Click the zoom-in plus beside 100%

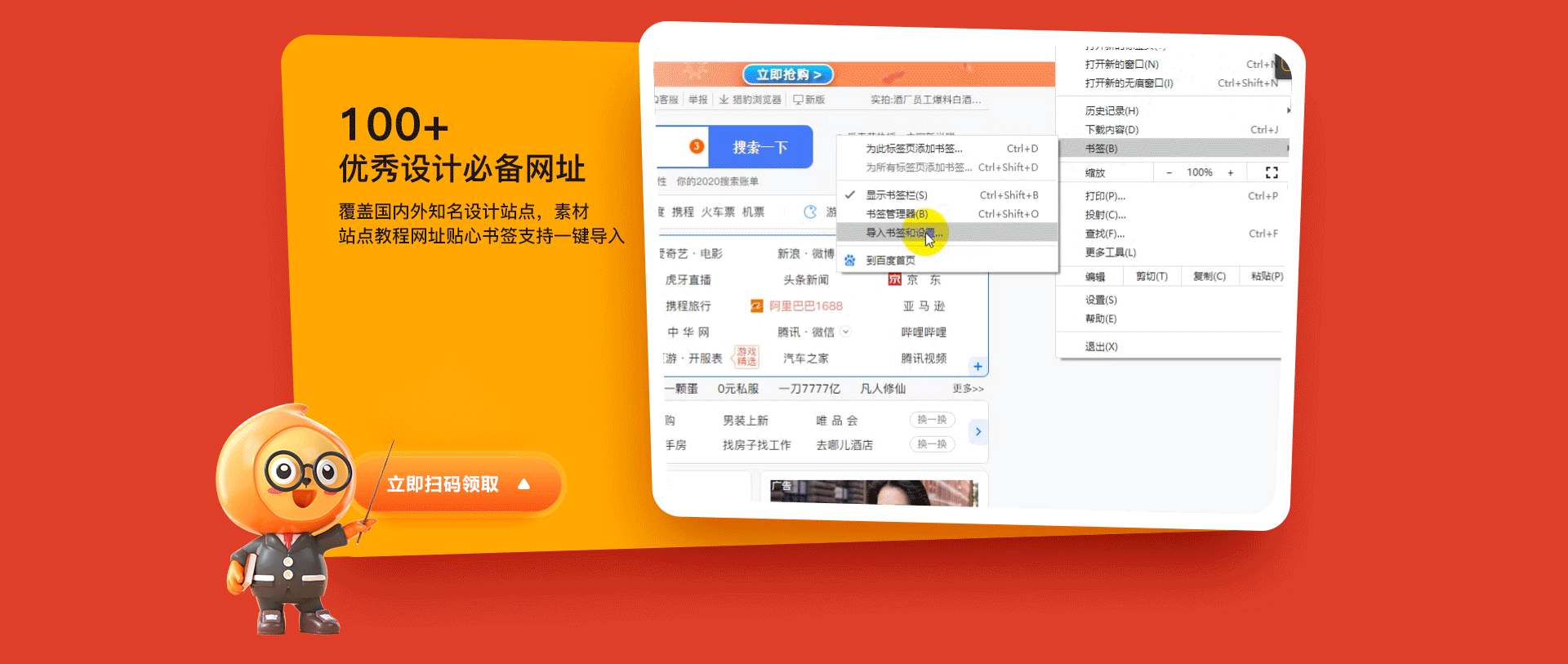1231,173
